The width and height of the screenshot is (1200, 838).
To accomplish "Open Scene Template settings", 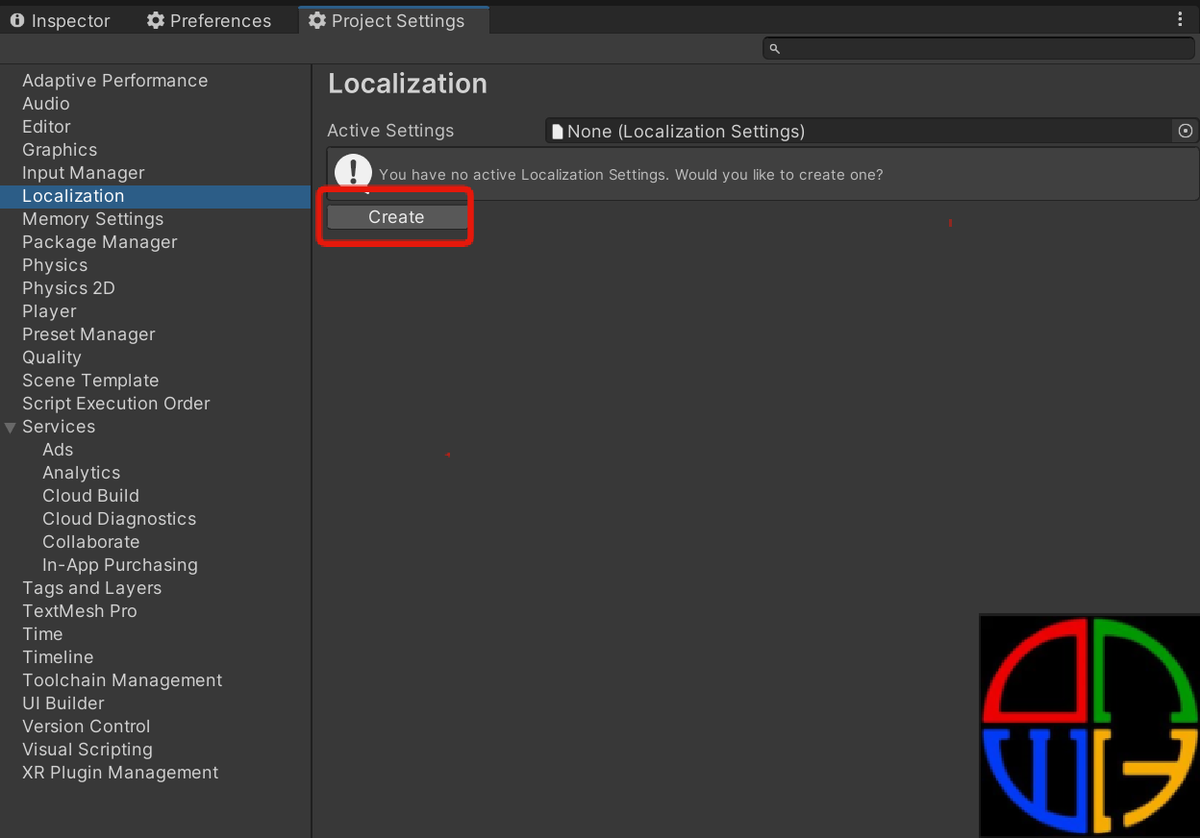I will (x=91, y=380).
